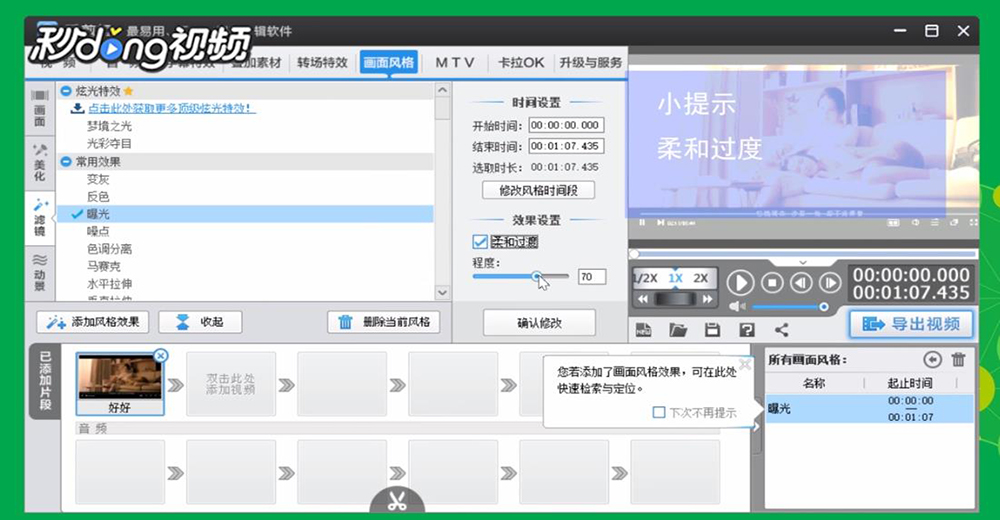This screenshot has width=1000, height=520.
Task: Click the scissors cut icon at the bottom
Action: (397, 501)
